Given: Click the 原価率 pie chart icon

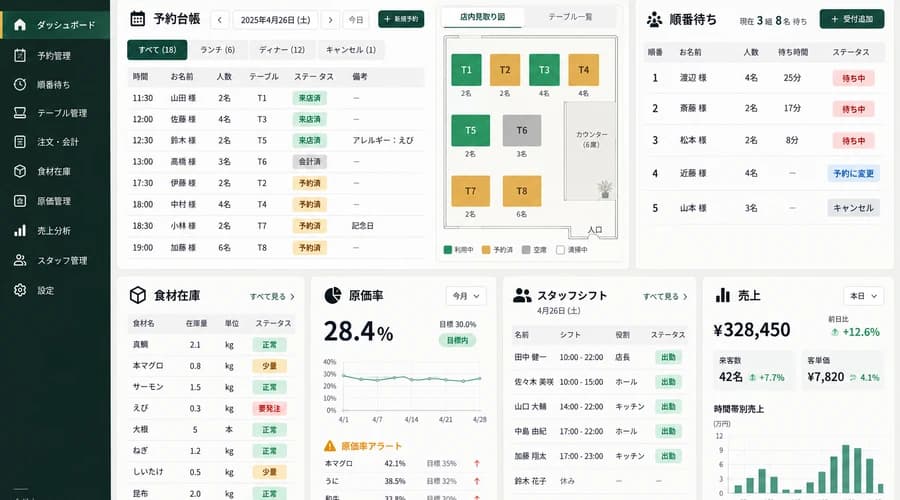Looking at the screenshot, I should [333, 295].
